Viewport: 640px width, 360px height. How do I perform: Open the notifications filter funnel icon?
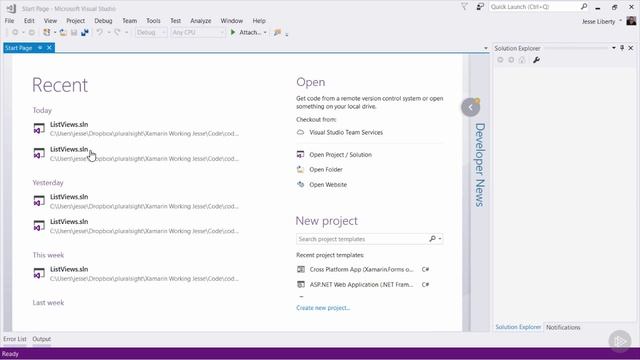[464, 7]
